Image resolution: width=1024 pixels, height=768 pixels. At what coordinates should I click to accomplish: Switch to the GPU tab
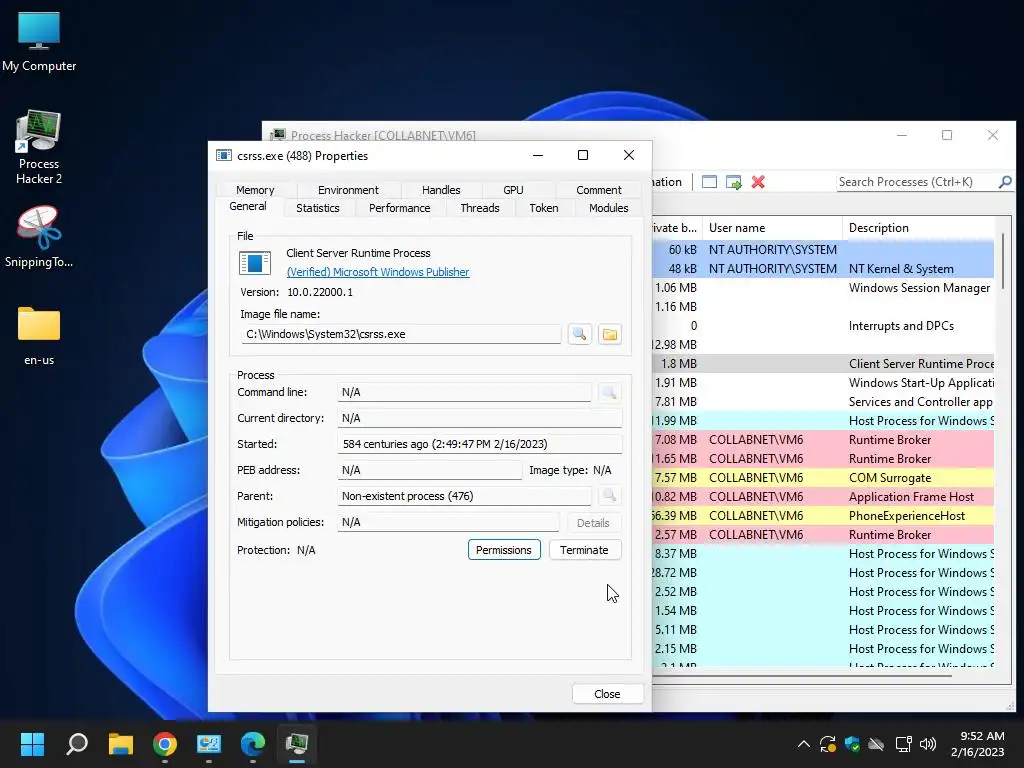pyautogui.click(x=513, y=190)
